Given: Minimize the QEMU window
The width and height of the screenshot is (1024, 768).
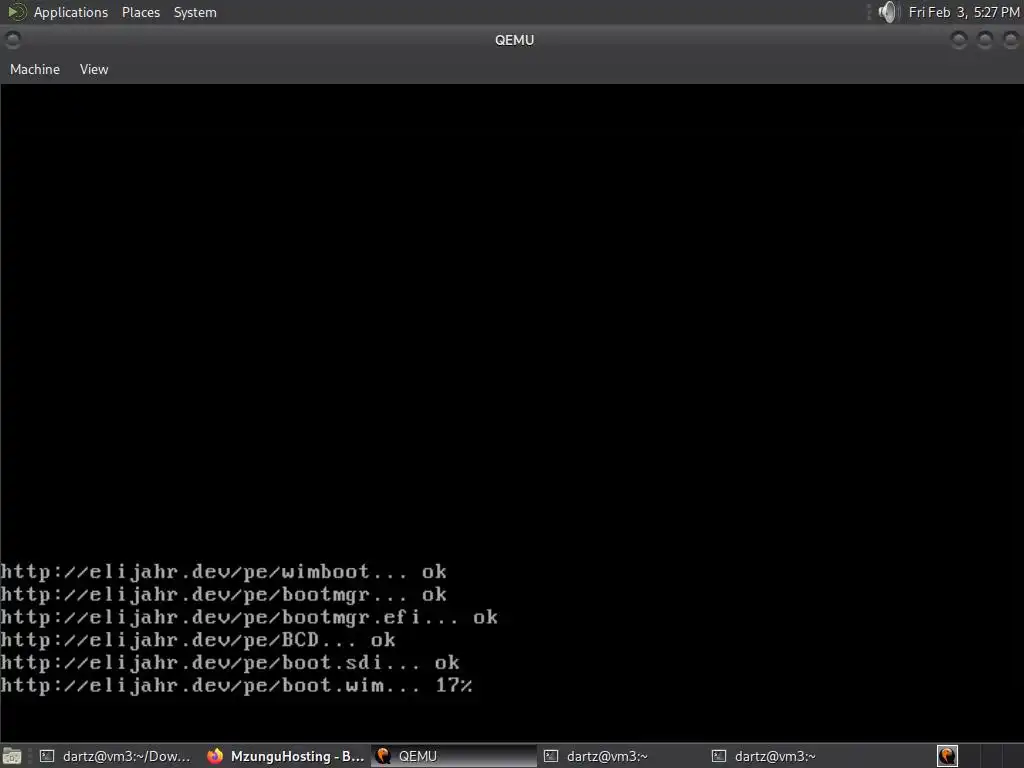Looking at the screenshot, I should 959,40.
